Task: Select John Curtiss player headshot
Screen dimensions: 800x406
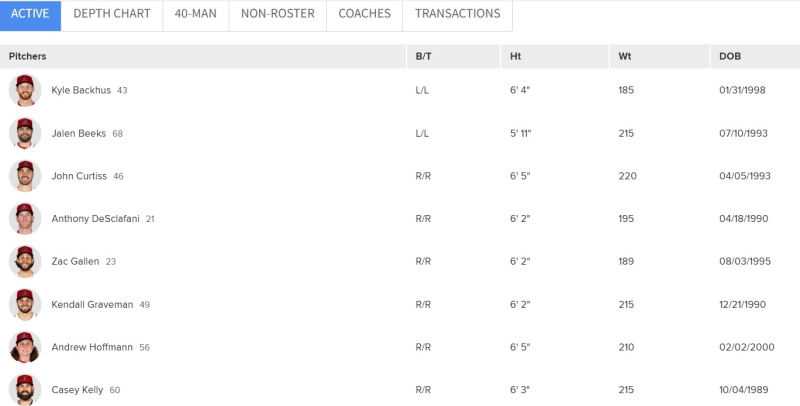Action: click(x=25, y=176)
